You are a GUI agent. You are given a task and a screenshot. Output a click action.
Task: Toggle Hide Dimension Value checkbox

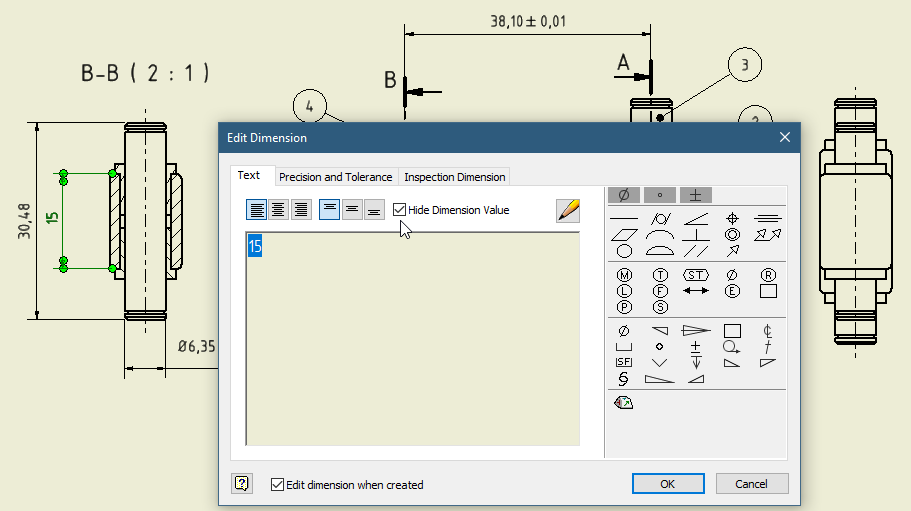[399, 210]
